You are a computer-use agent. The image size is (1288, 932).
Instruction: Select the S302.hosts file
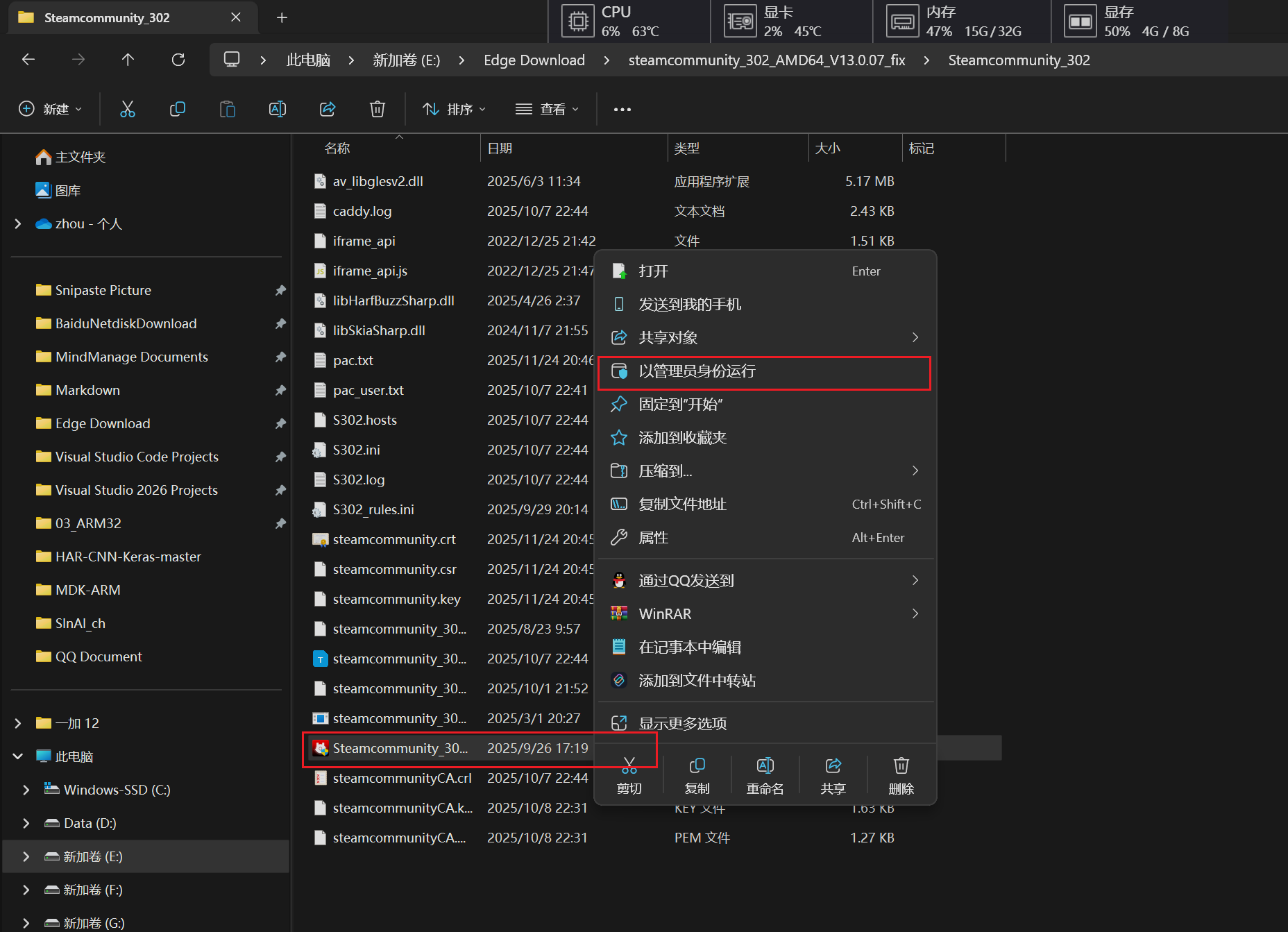(x=365, y=420)
